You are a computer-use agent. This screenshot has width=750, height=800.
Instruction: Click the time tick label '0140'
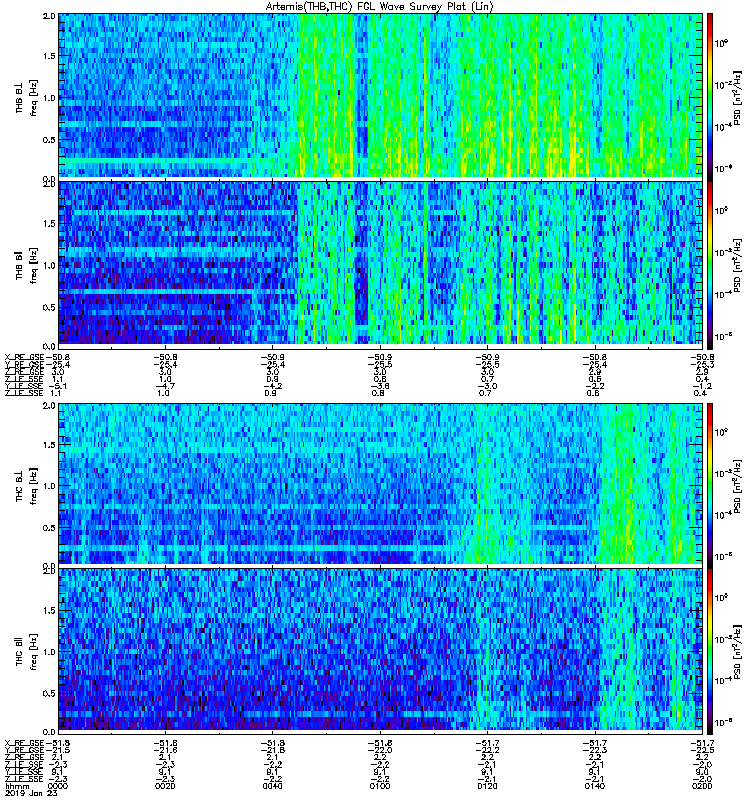click(595, 786)
